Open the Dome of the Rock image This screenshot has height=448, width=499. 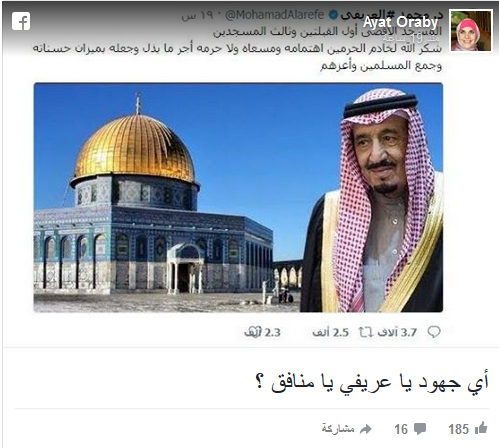coord(238,197)
